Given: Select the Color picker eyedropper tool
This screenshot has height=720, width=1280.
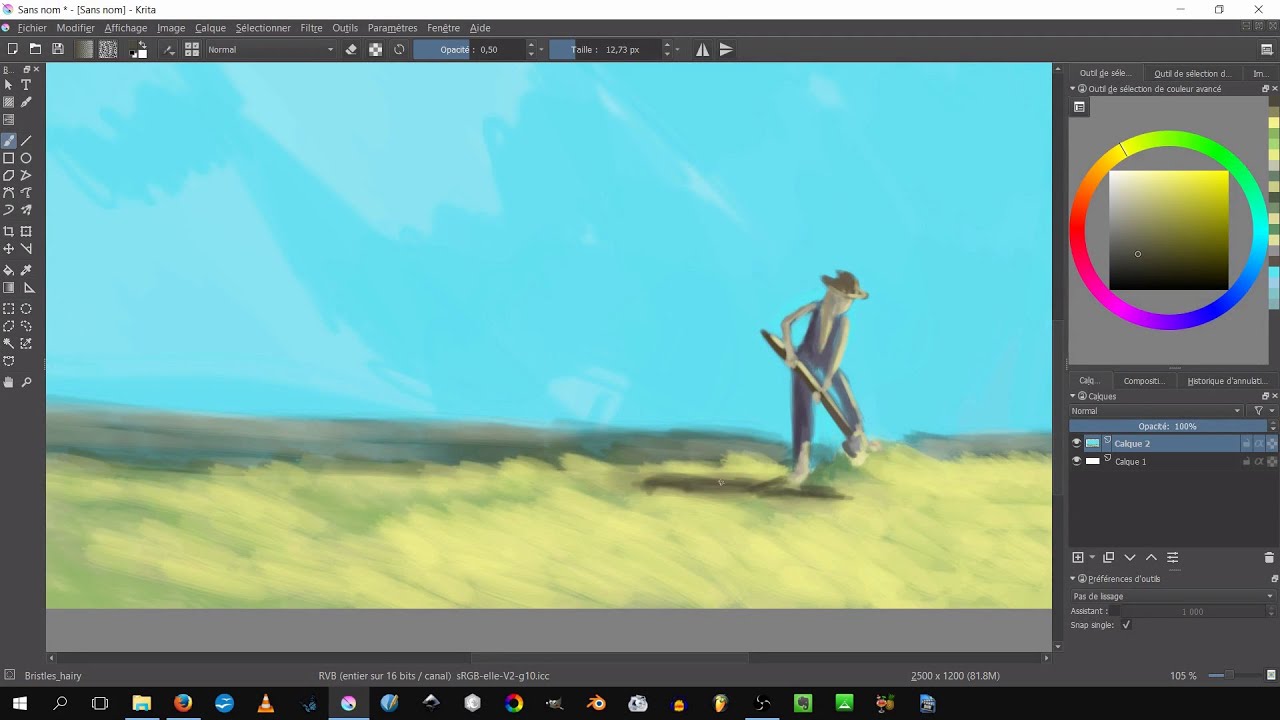Looking at the screenshot, I should pos(26,270).
